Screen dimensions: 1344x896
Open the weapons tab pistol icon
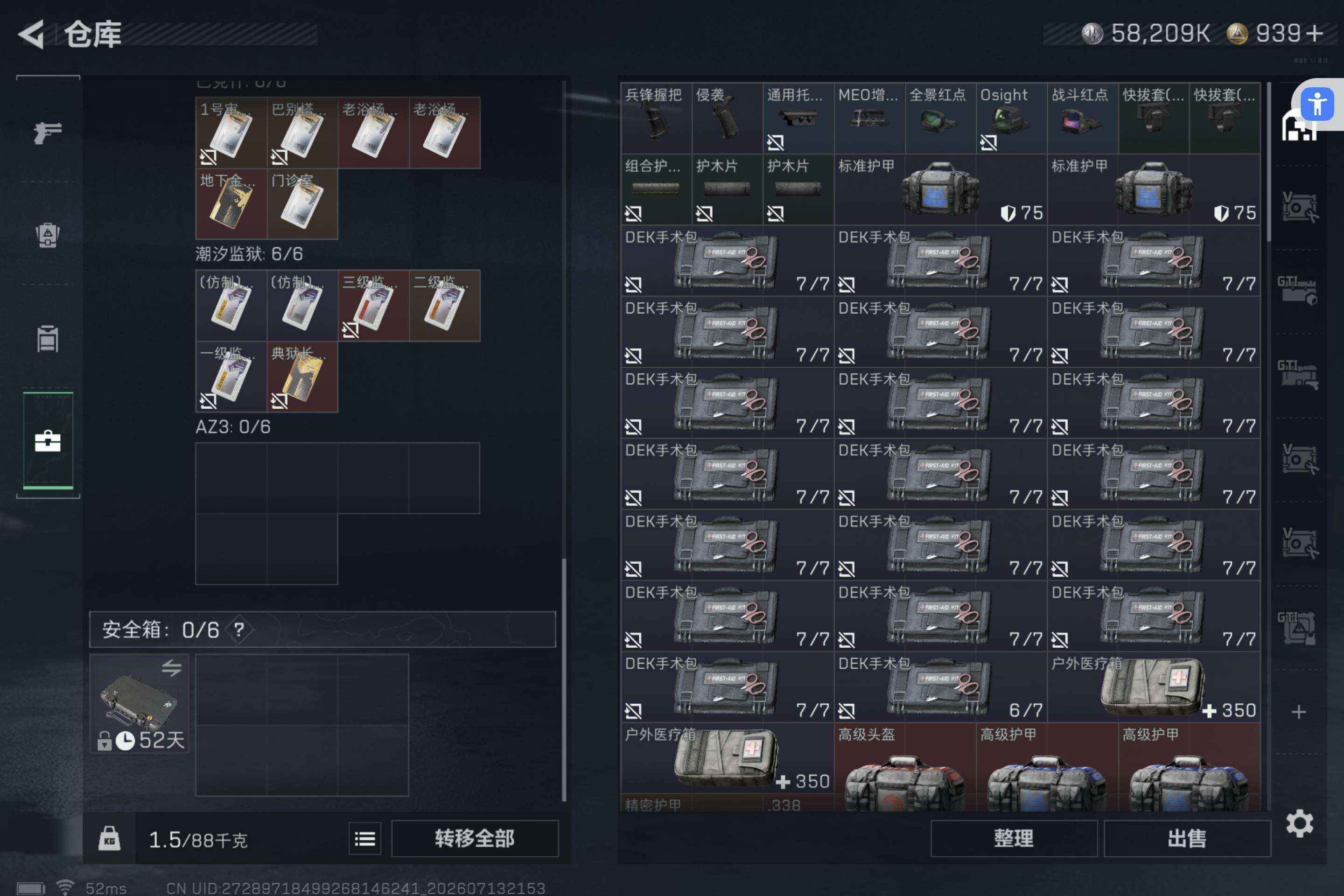click(48, 133)
